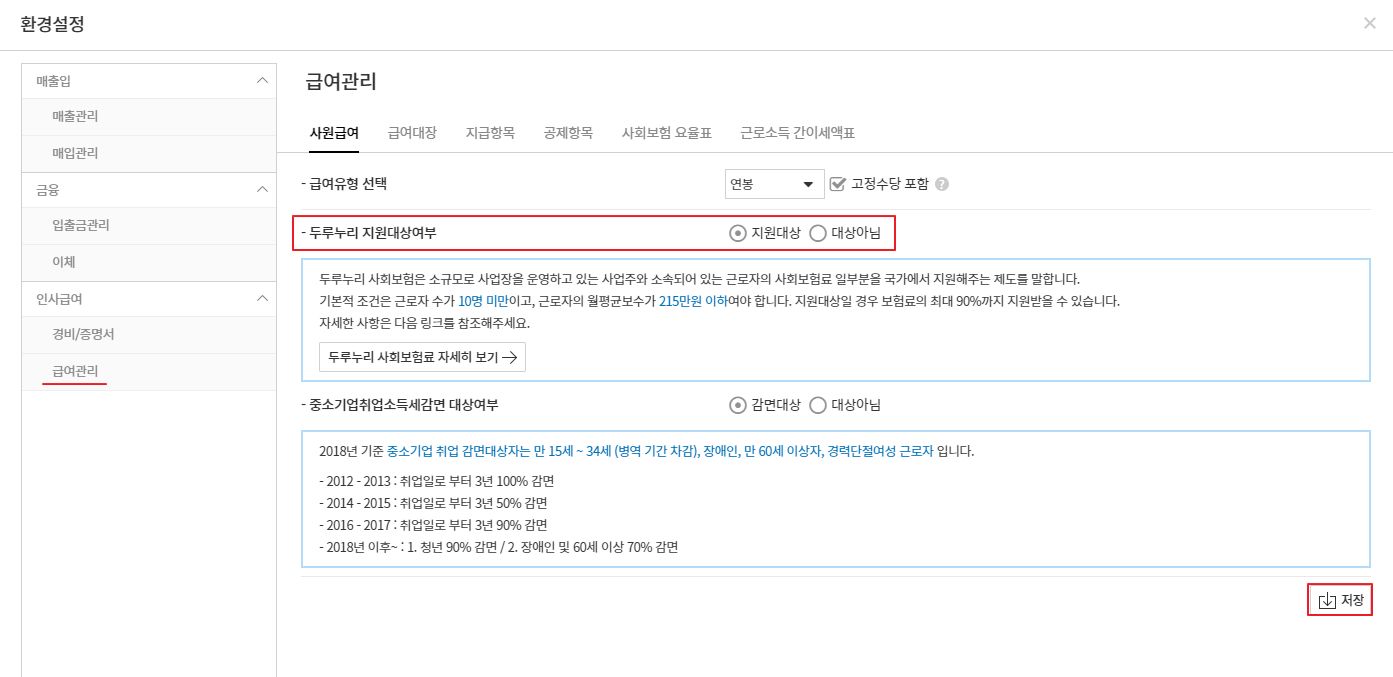The image size is (1393, 677).
Task: Collapse the 매출입 sidebar section
Action: pyautogui.click(x=262, y=80)
